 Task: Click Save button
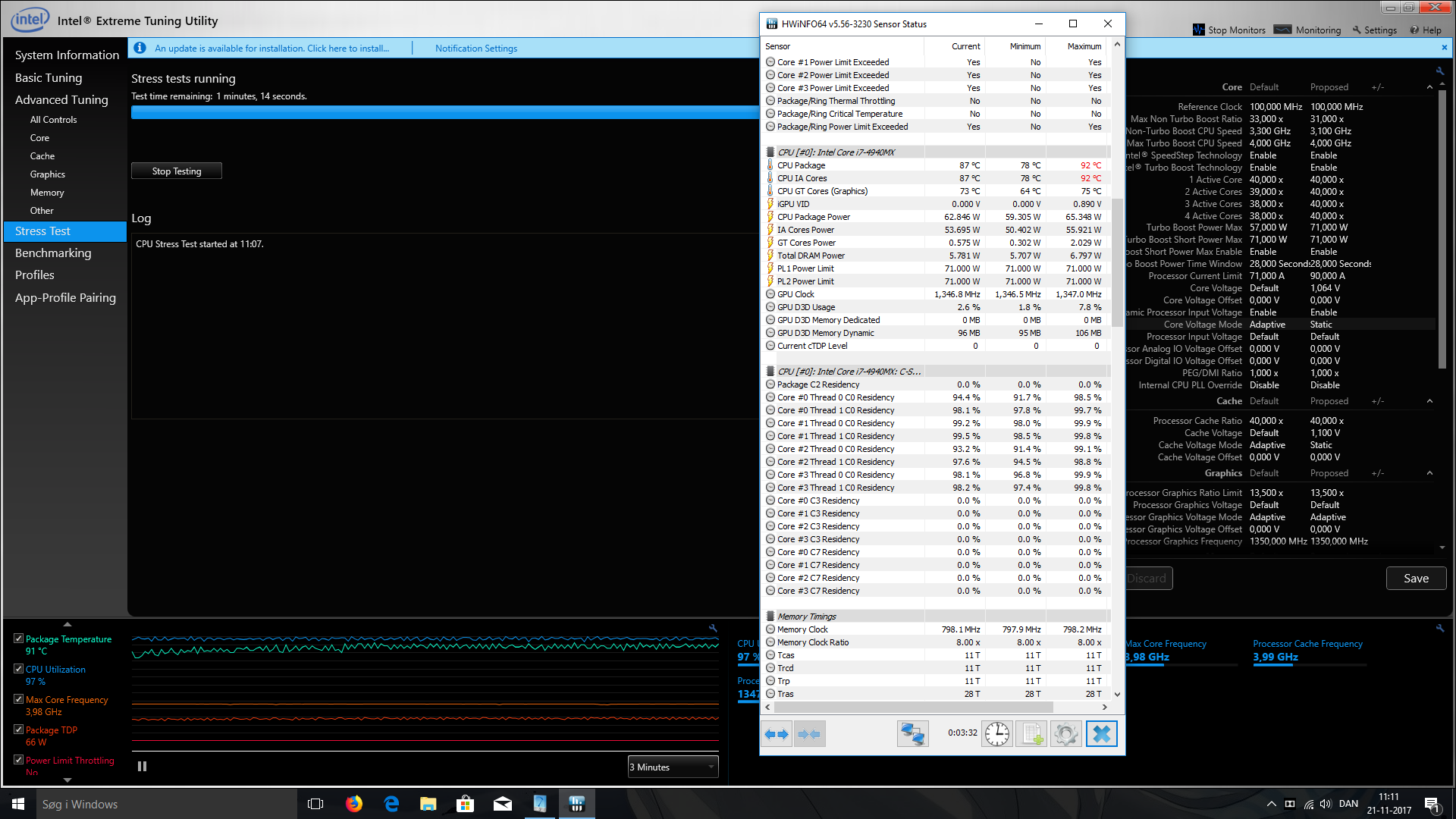click(x=1416, y=578)
